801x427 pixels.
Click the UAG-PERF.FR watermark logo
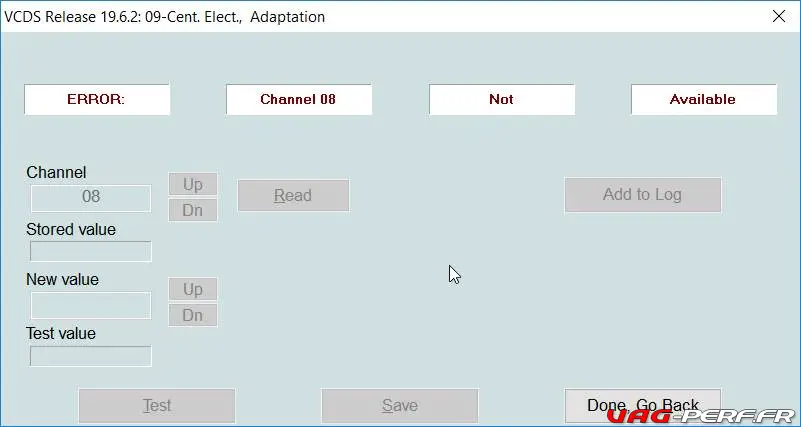(700, 416)
